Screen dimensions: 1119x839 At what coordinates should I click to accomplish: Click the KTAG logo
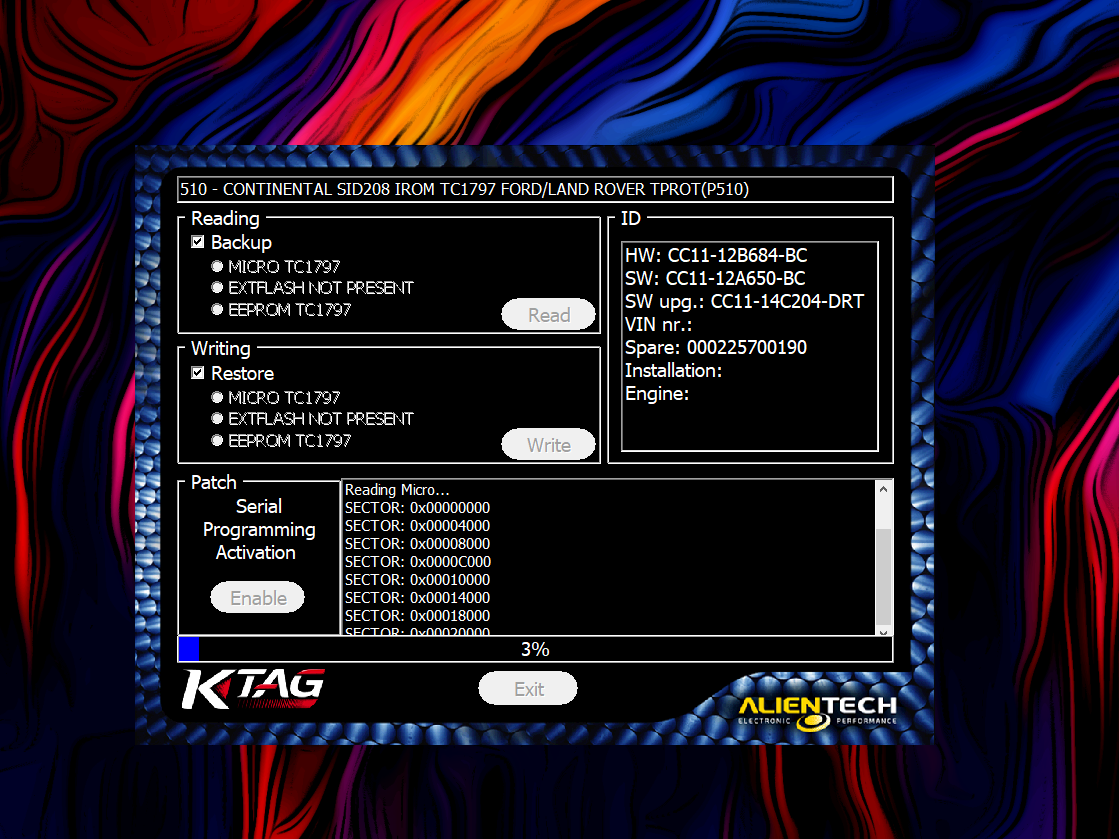252,689
